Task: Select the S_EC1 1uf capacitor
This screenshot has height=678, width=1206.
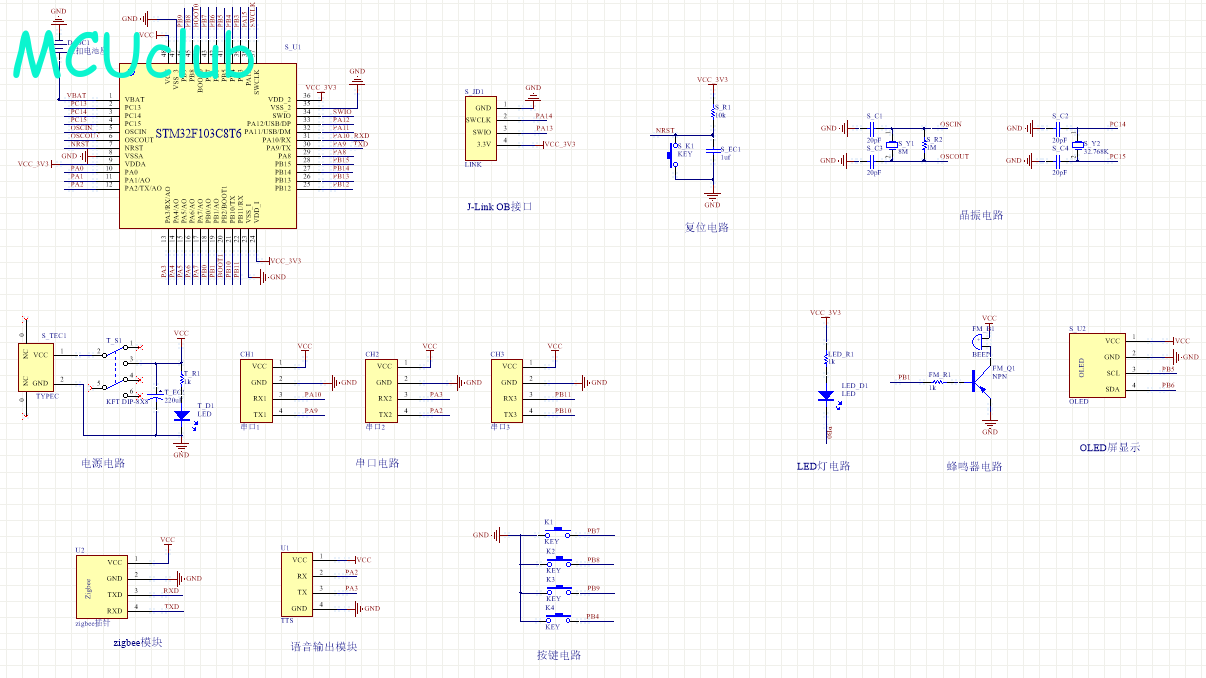Action: click(712, 153)
